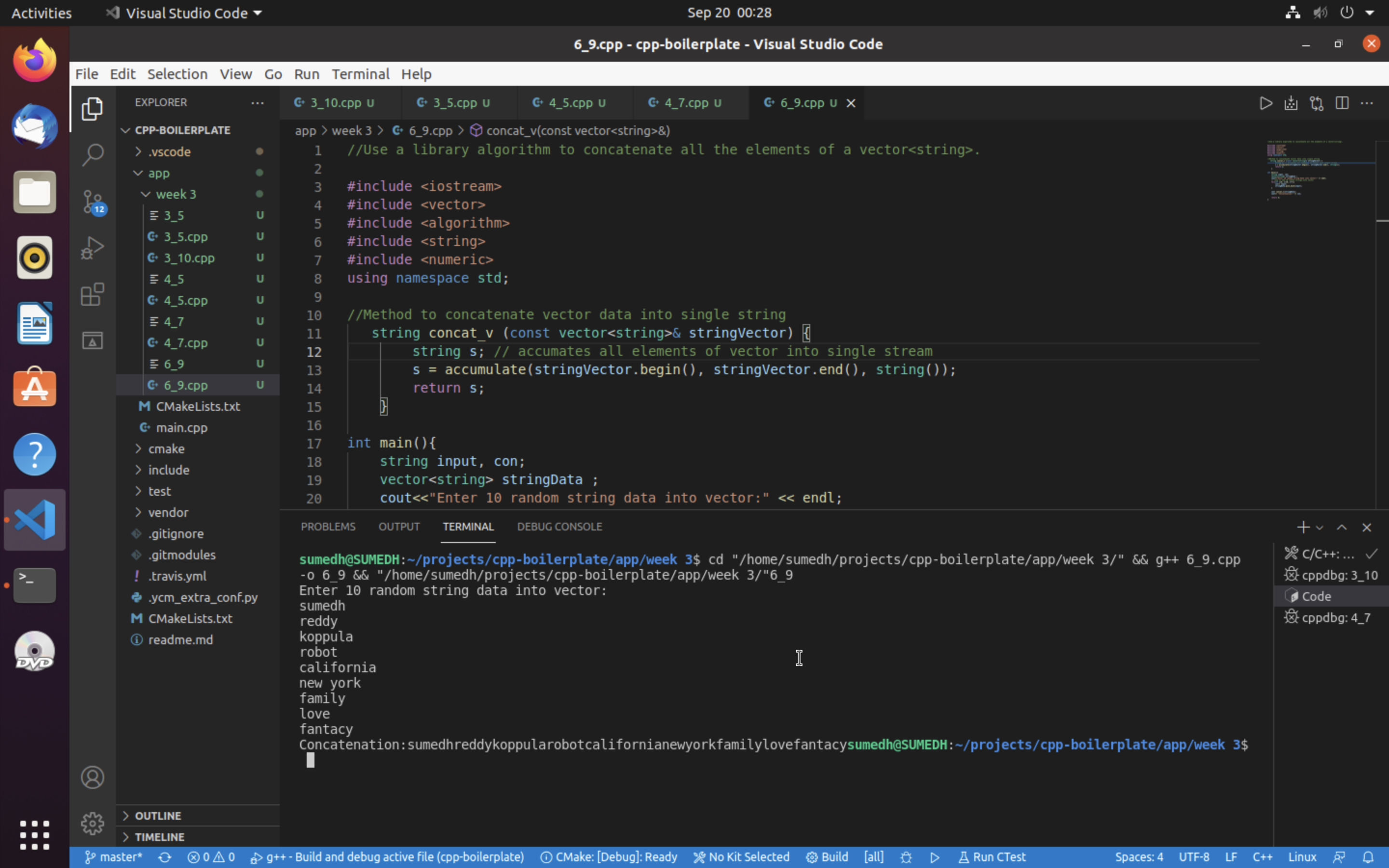
Task: Click the [all] build target in status bar
Action: click(873, 857)
